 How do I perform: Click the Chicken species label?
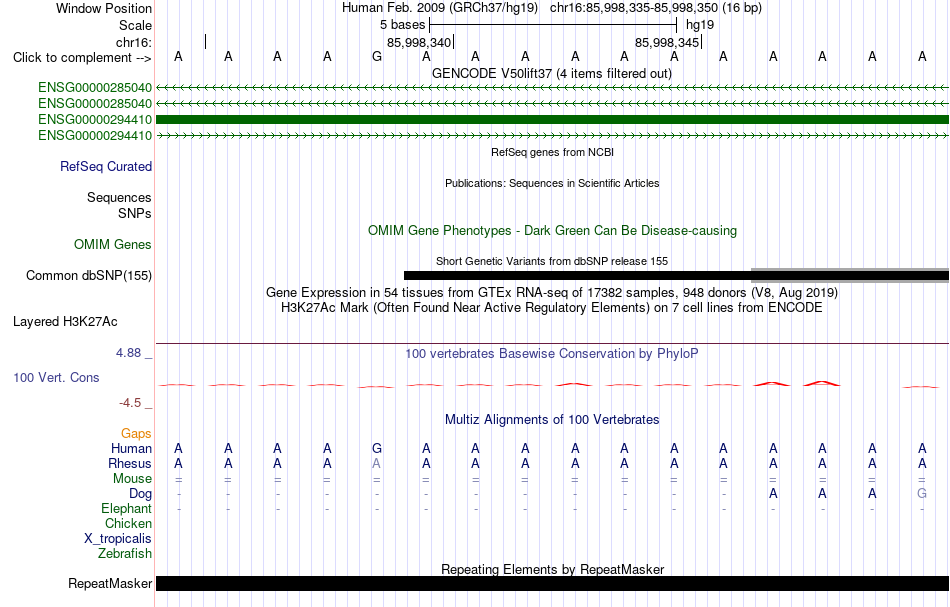[128, 523]
